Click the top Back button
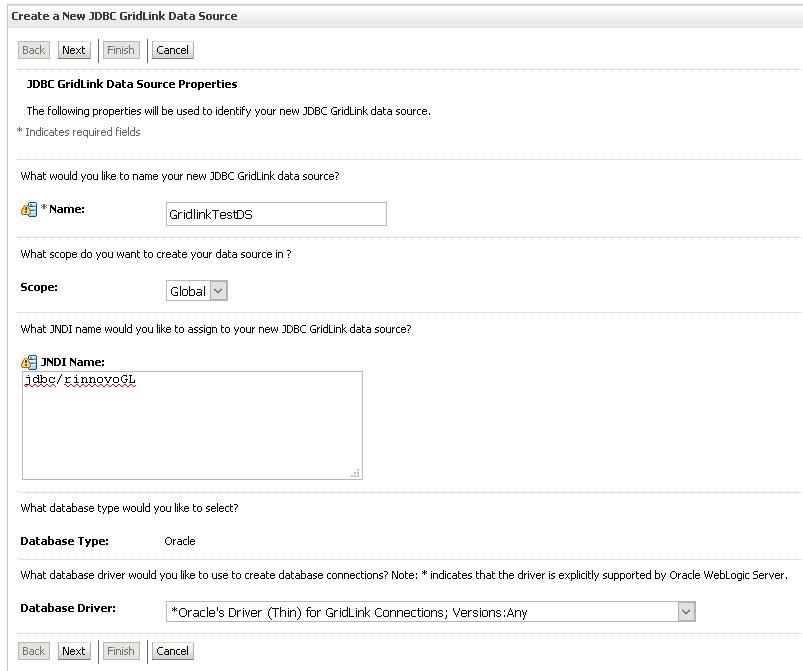Image resolution: width=803 pixels, height=671 pixels. click(x=34, y=50)
